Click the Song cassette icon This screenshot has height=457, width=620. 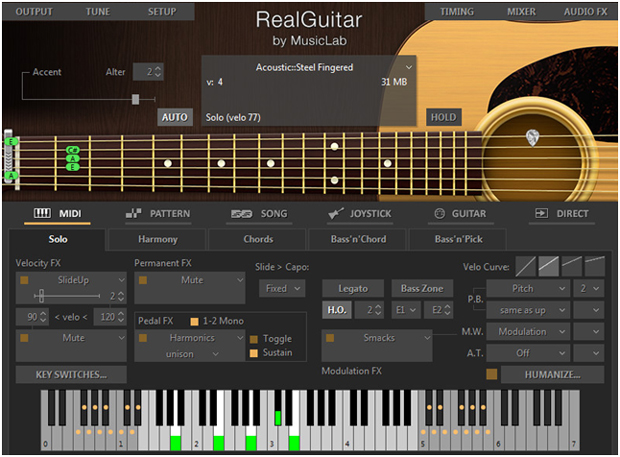pyautogui.click(x=241, y=214)
